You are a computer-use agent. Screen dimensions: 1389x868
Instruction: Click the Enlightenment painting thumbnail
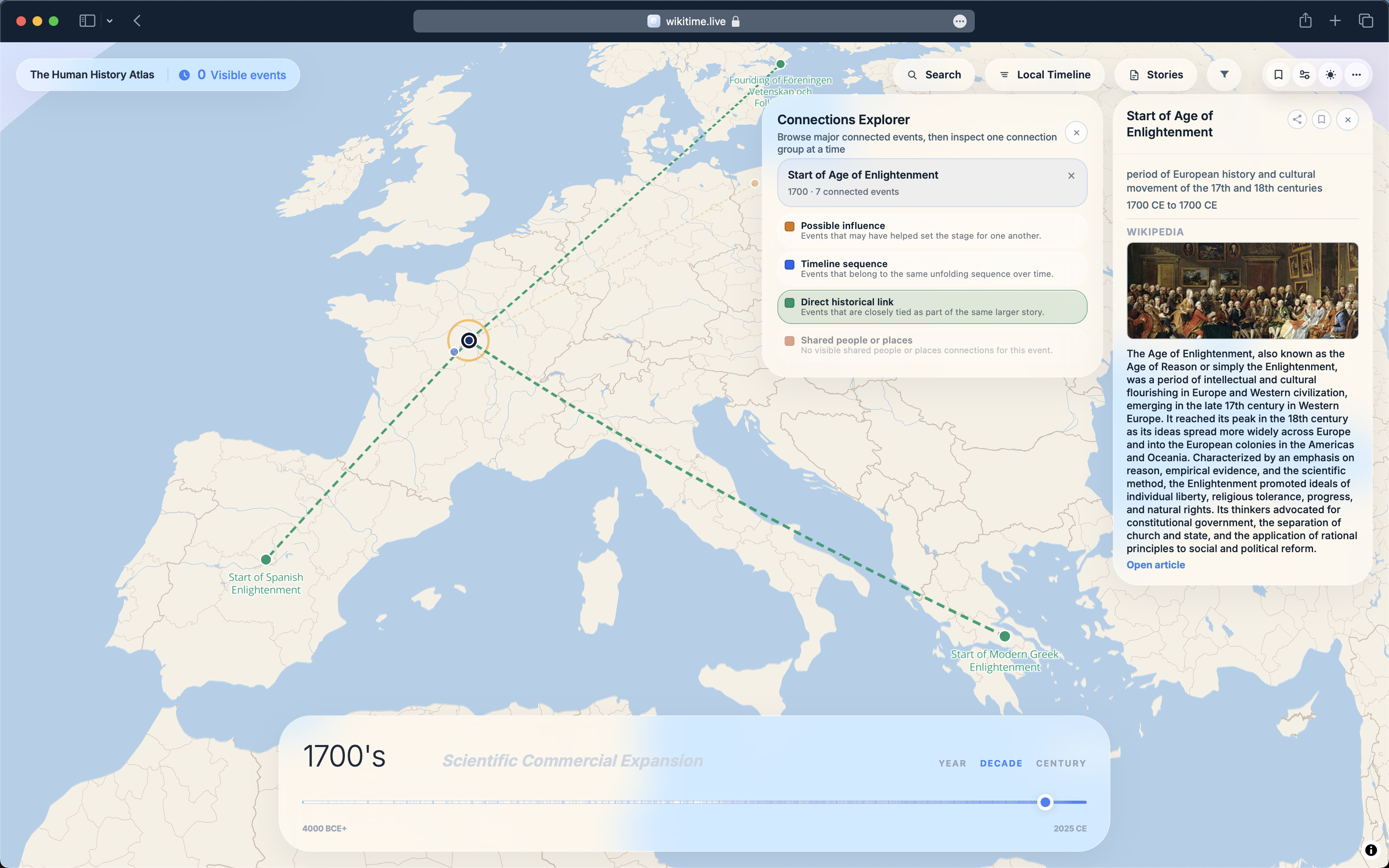point(1242,290)
